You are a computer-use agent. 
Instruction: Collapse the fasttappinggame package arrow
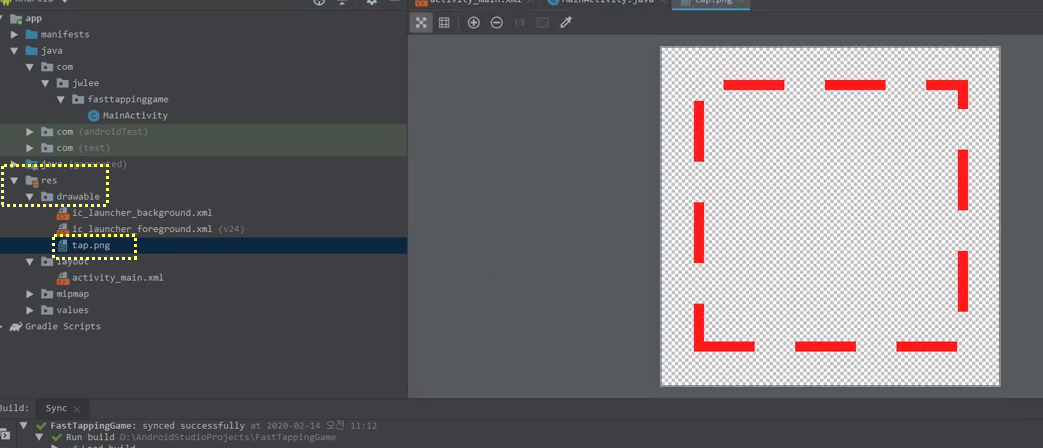(x=61, y=99)
